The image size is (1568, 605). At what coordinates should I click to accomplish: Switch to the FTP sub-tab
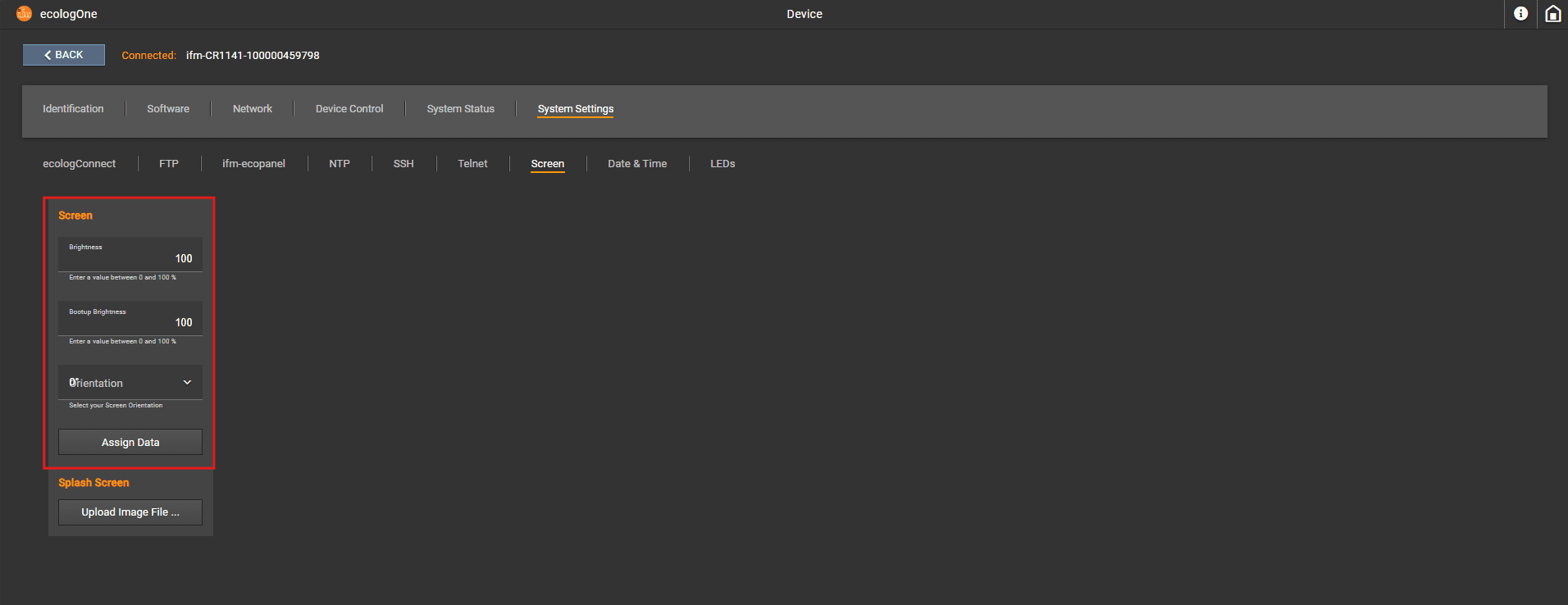169,164
